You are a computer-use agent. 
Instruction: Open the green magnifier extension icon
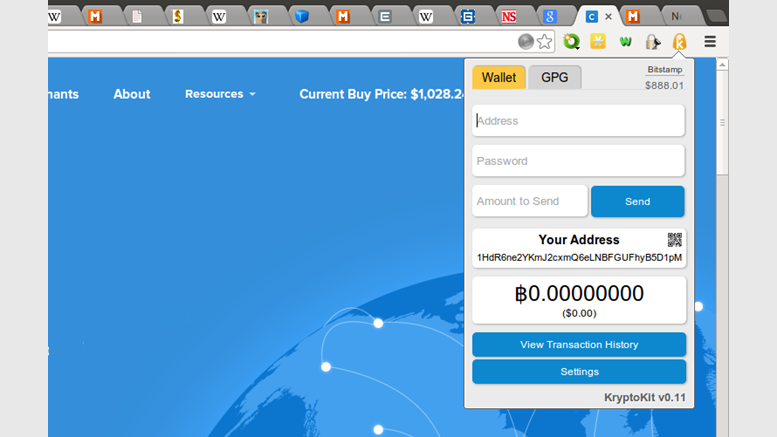pos(571,42)
